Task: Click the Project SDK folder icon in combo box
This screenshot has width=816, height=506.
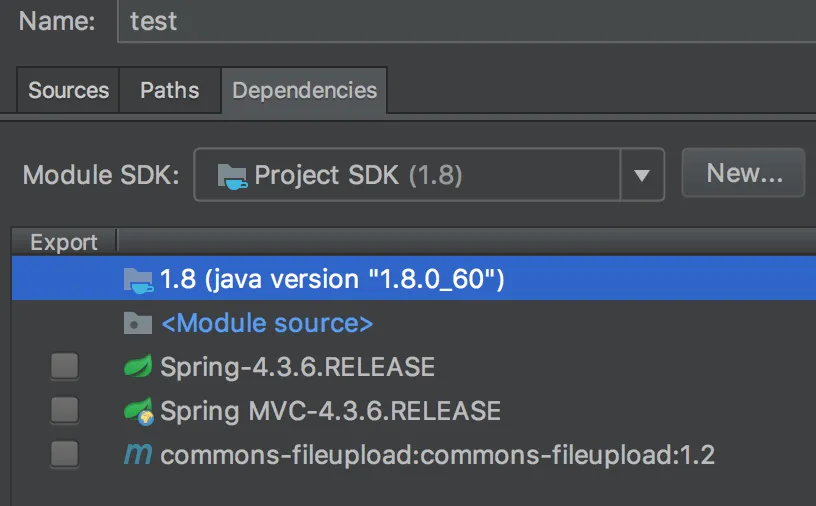Action: click(232, 176)
